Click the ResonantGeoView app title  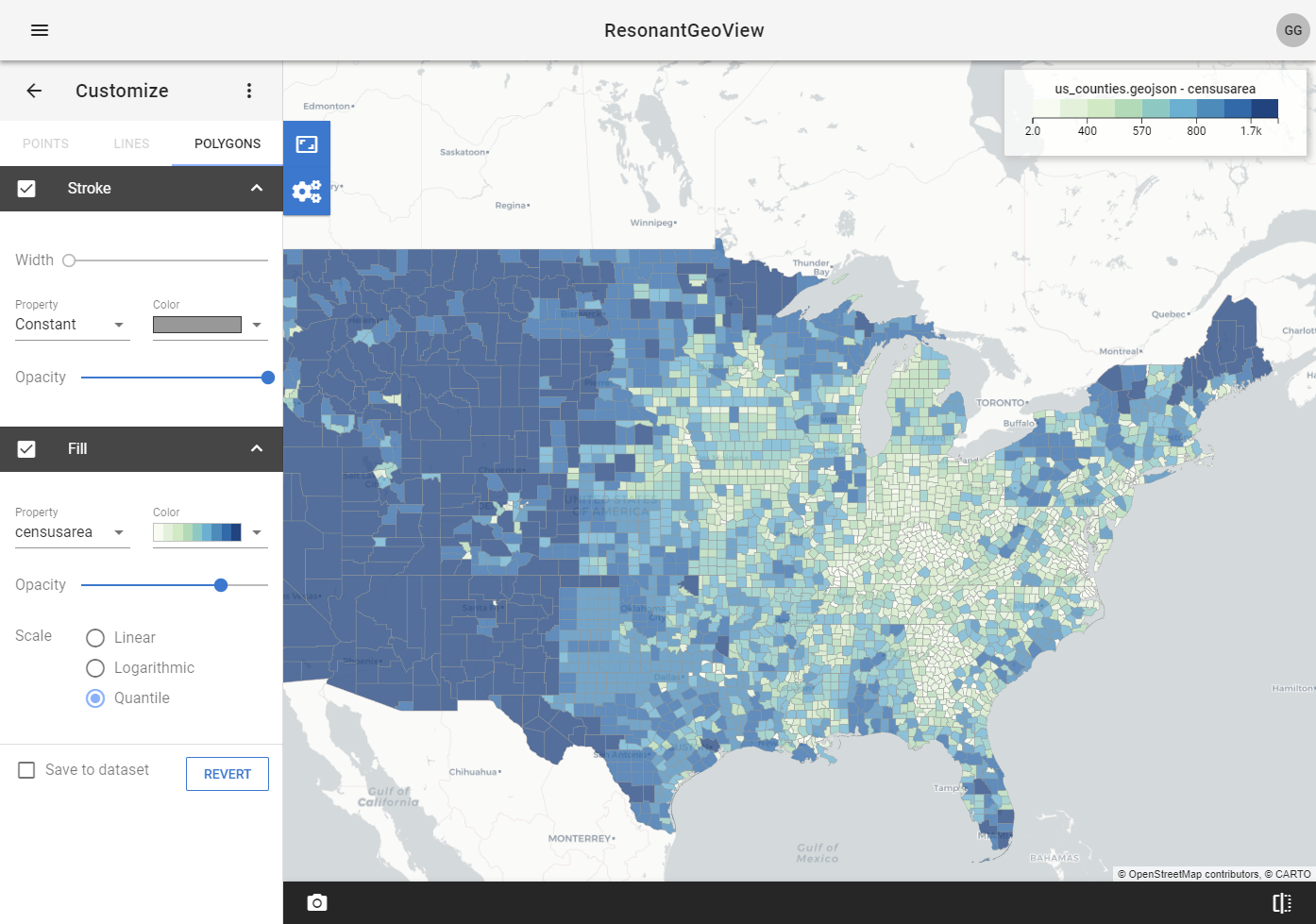click(x=684, y=30)
